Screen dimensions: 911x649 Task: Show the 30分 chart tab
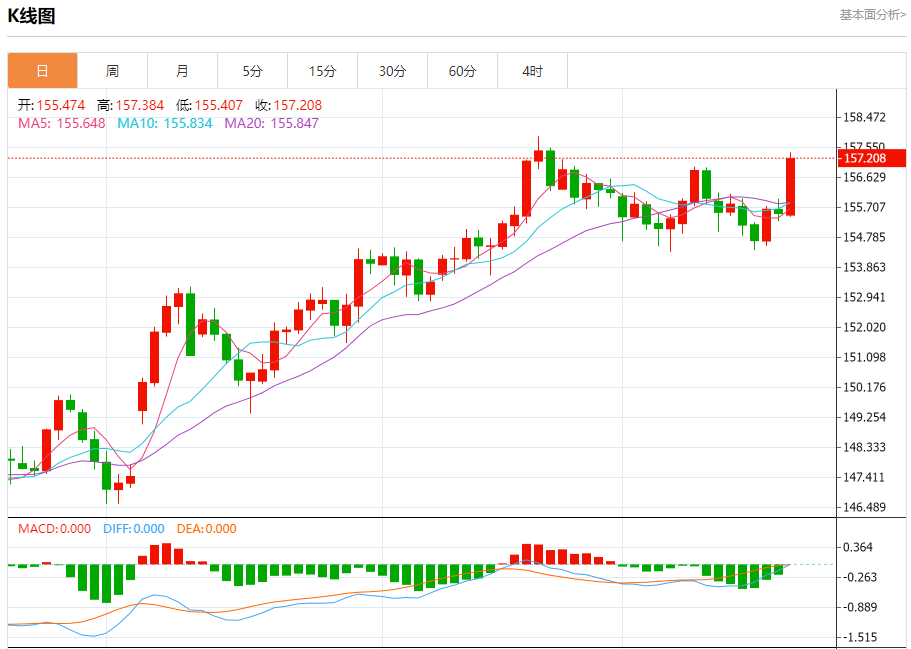click(x=392, y=71)
